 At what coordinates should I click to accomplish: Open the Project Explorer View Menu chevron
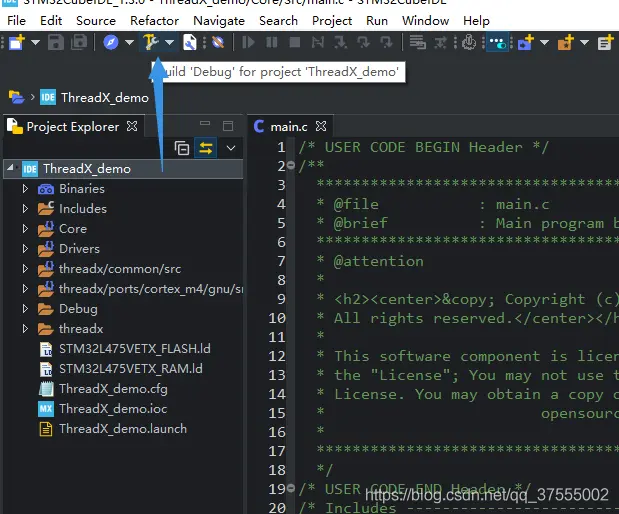tap(231, 148)
